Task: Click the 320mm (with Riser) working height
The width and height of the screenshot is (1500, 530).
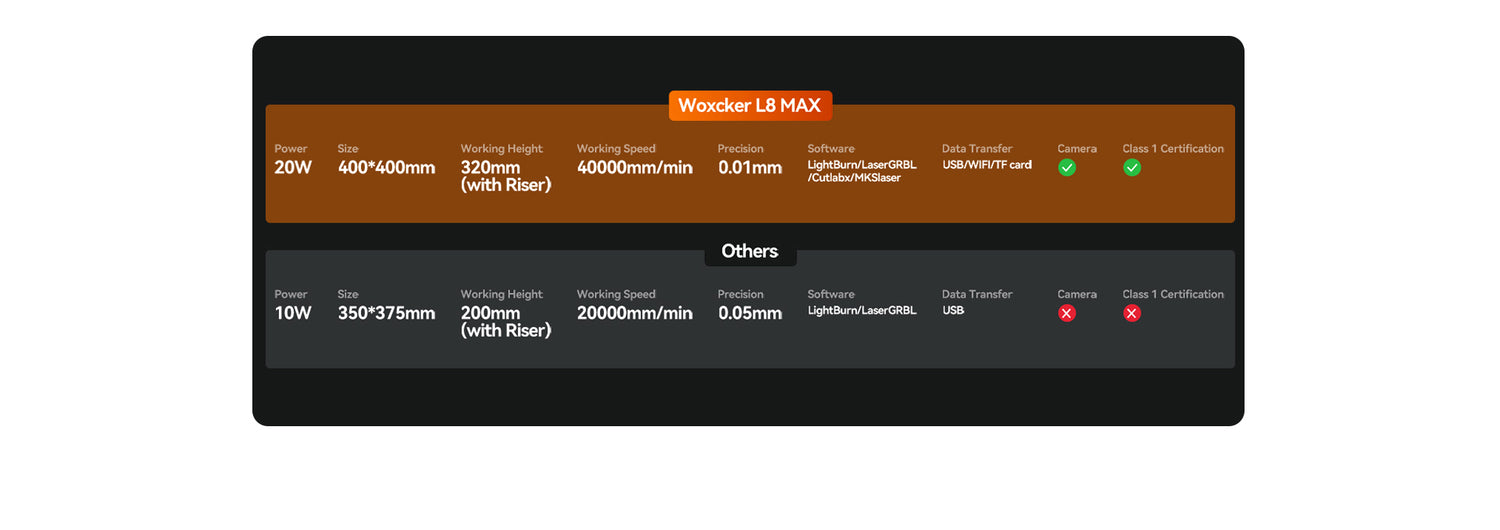Action: click(505, 176)
